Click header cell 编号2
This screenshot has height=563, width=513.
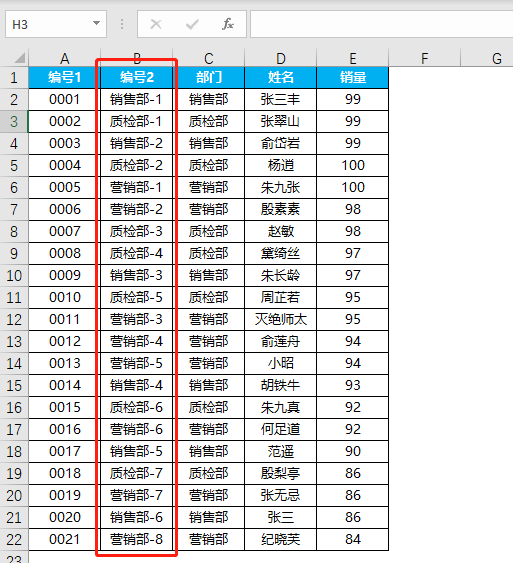137,78
